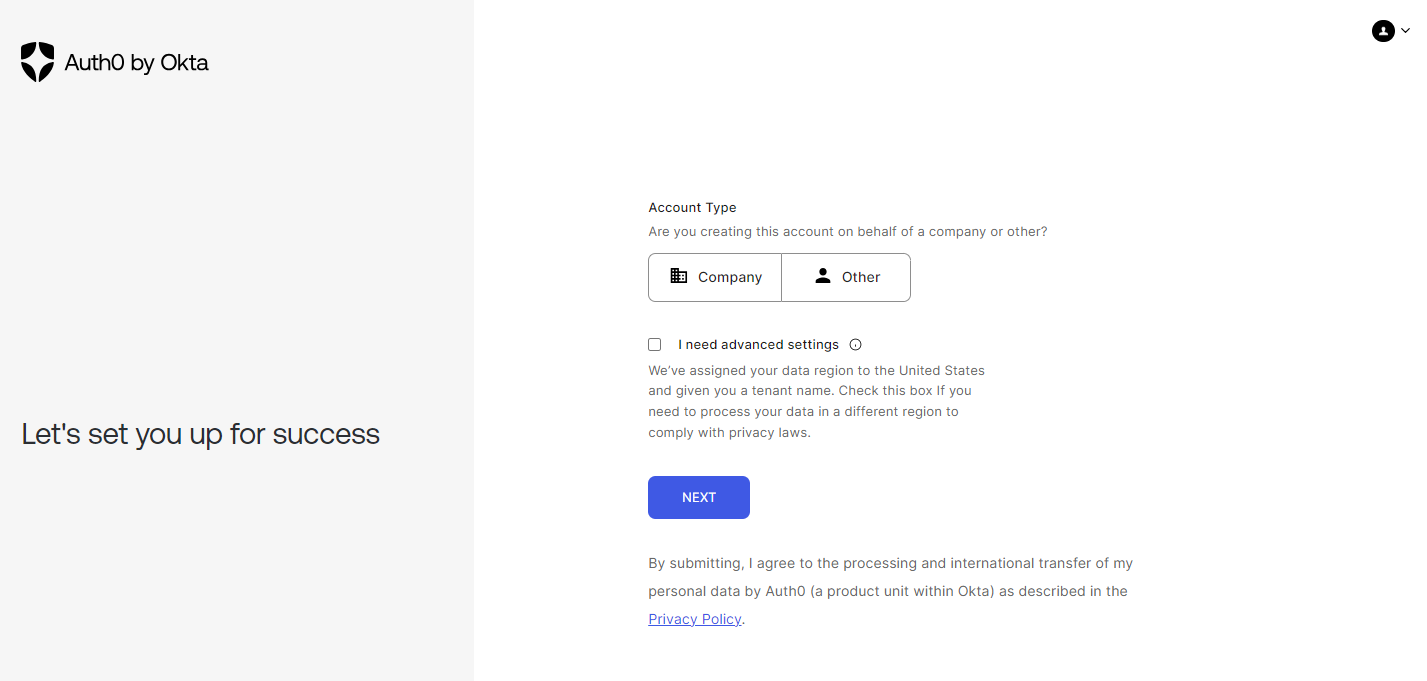This screenshot has height=681, width=1427.
Task: Click the 'I need advanced settings' label
Action: tap(758, 345)
